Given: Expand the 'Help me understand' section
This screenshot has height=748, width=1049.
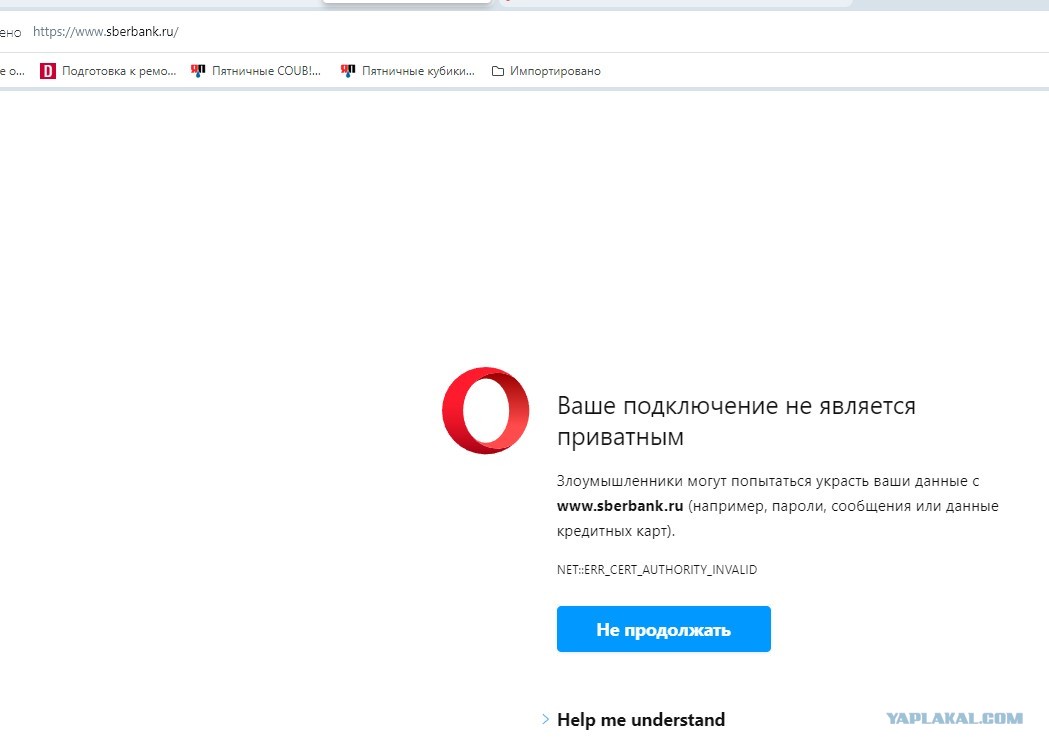Looking at the screenshot, I should [x=633, y=720].
